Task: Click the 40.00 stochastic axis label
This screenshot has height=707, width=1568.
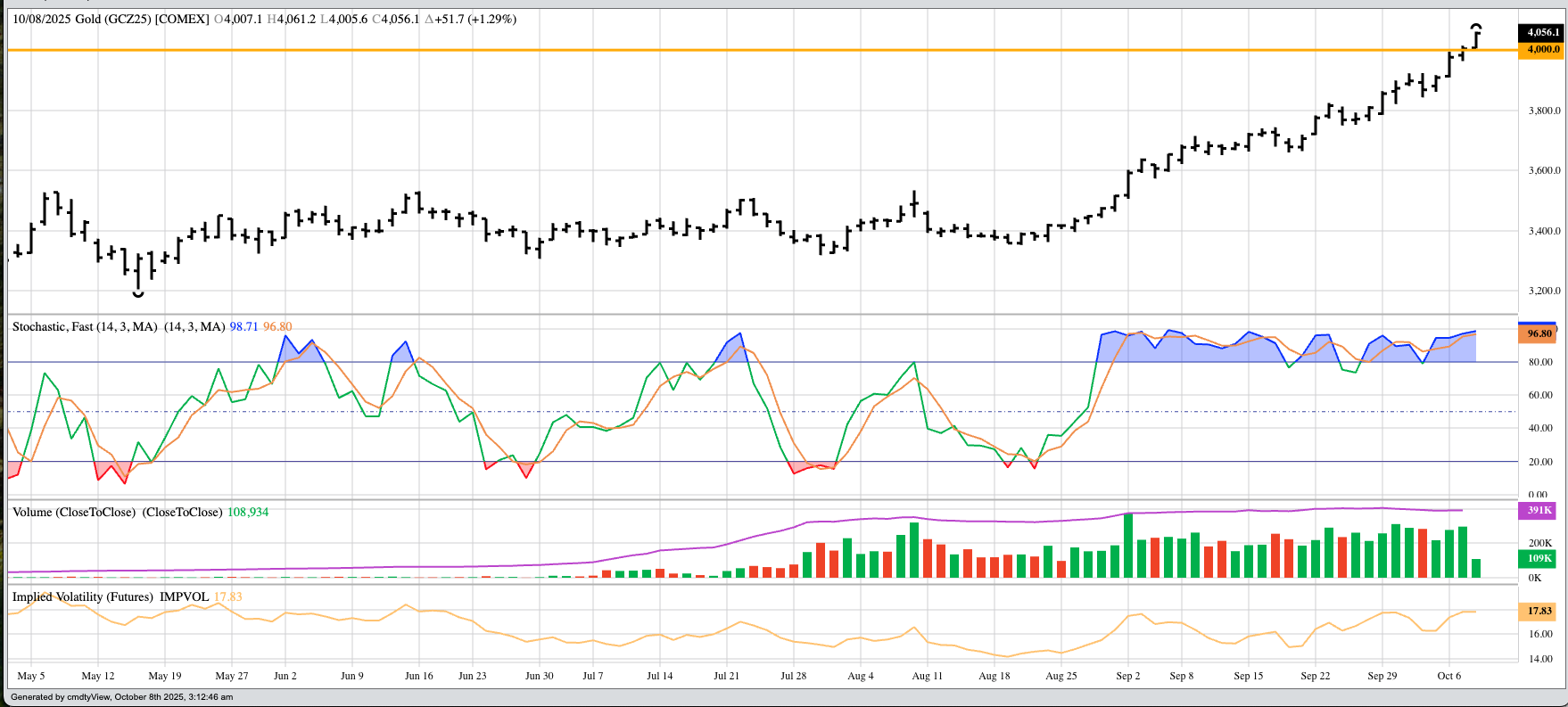Action: tap(1540, 428)
